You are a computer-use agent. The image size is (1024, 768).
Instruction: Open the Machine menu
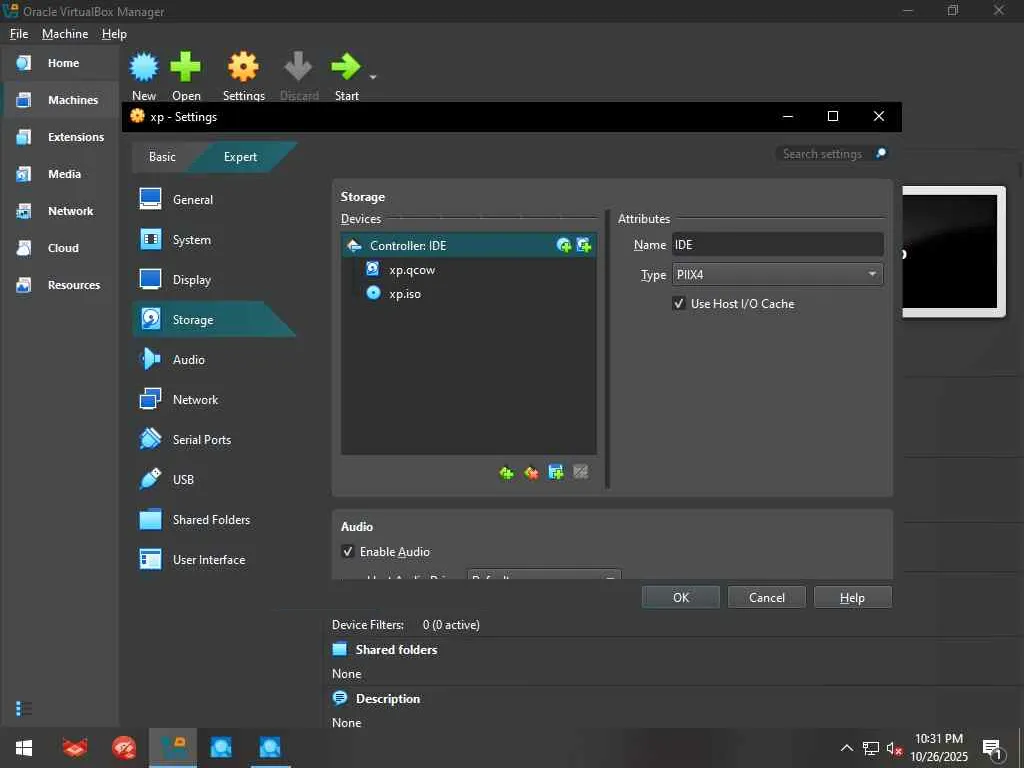[65, 34]
